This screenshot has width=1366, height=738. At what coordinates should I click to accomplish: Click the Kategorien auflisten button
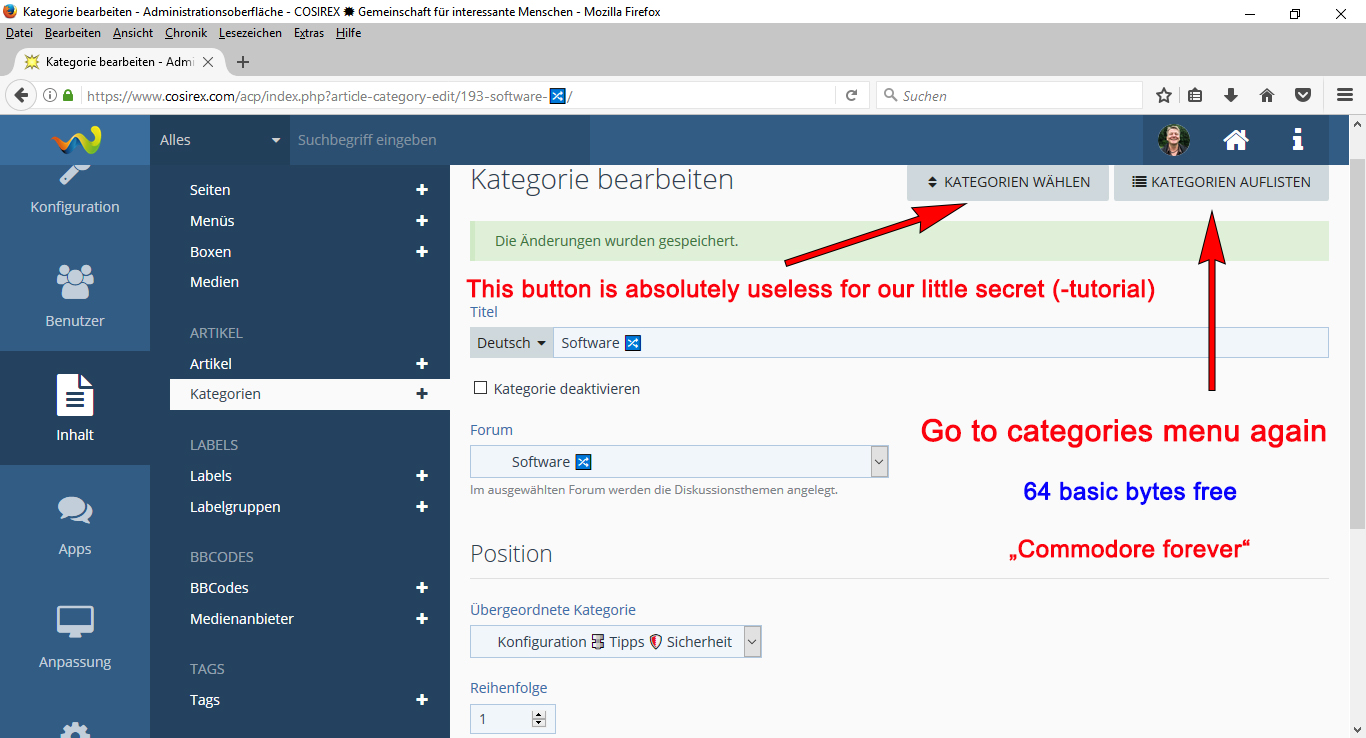point(1221,183)
